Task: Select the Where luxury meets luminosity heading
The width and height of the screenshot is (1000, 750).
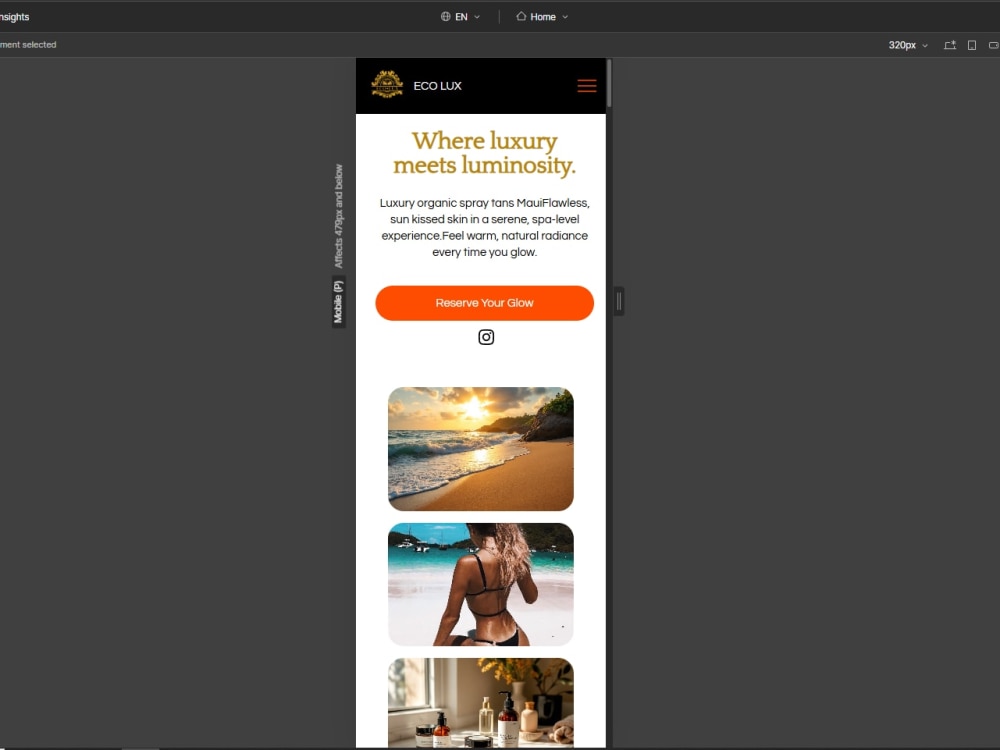Action: tap(484, 153)
